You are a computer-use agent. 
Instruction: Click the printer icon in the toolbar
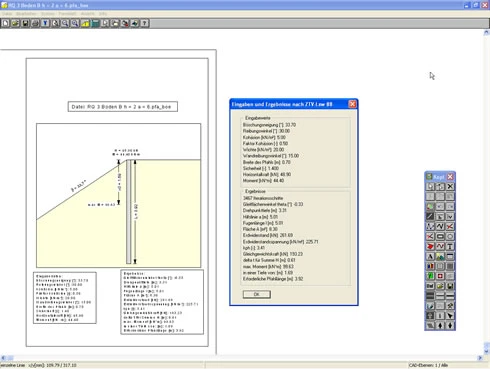tap(35, 23)
